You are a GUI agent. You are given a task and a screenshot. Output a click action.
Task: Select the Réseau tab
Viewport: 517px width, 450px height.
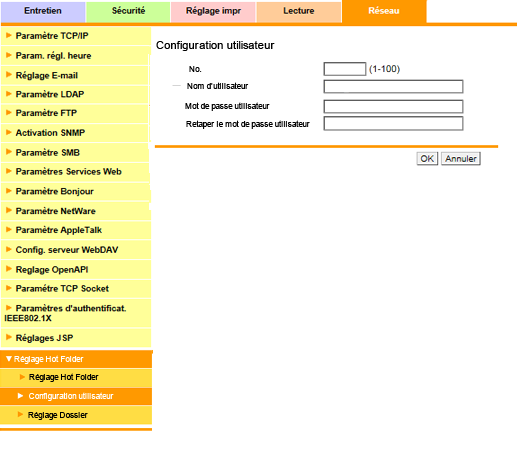tap(384, 11)
